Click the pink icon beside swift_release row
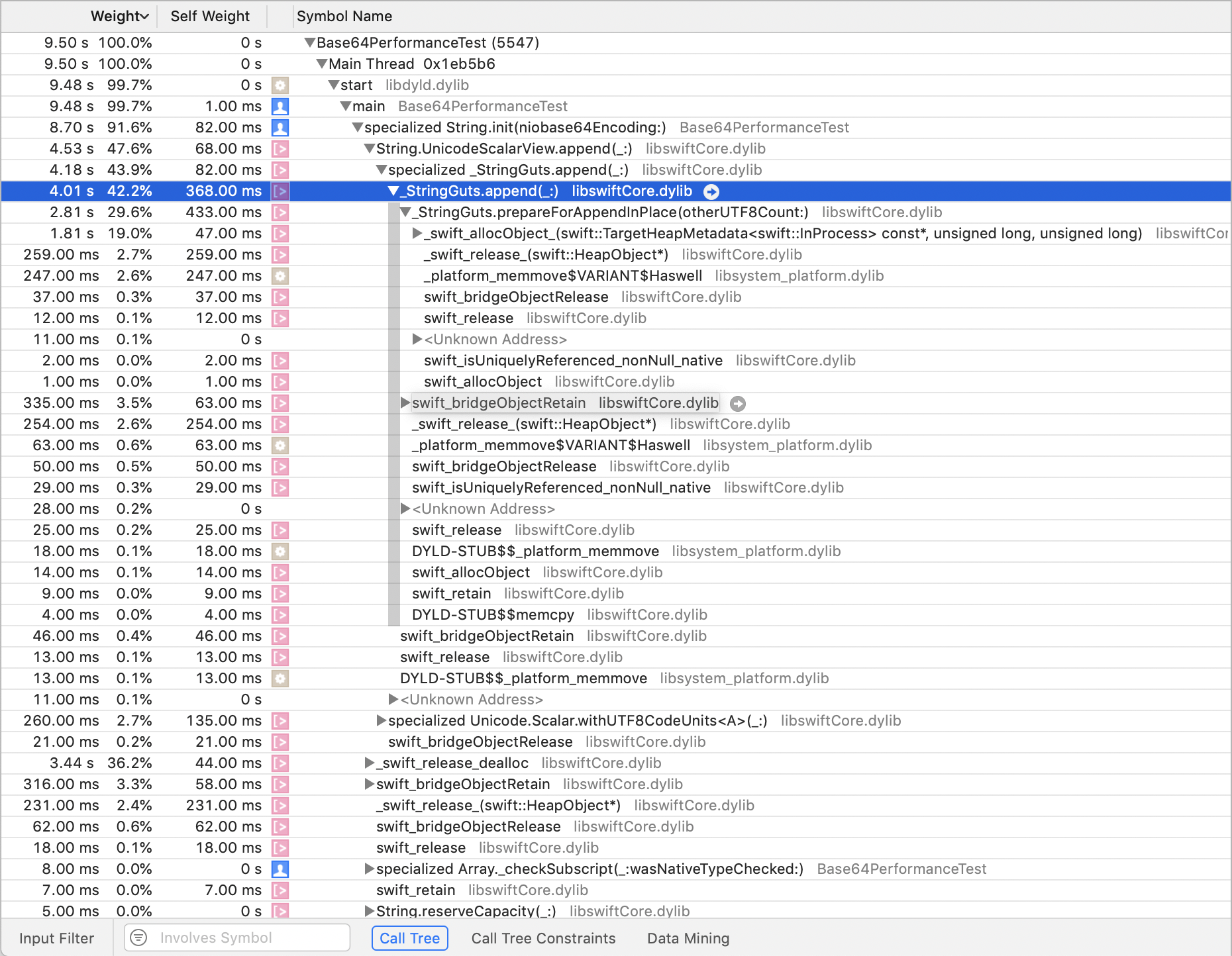Screen dimensions: 1232x956 click(x=280, y=318)
